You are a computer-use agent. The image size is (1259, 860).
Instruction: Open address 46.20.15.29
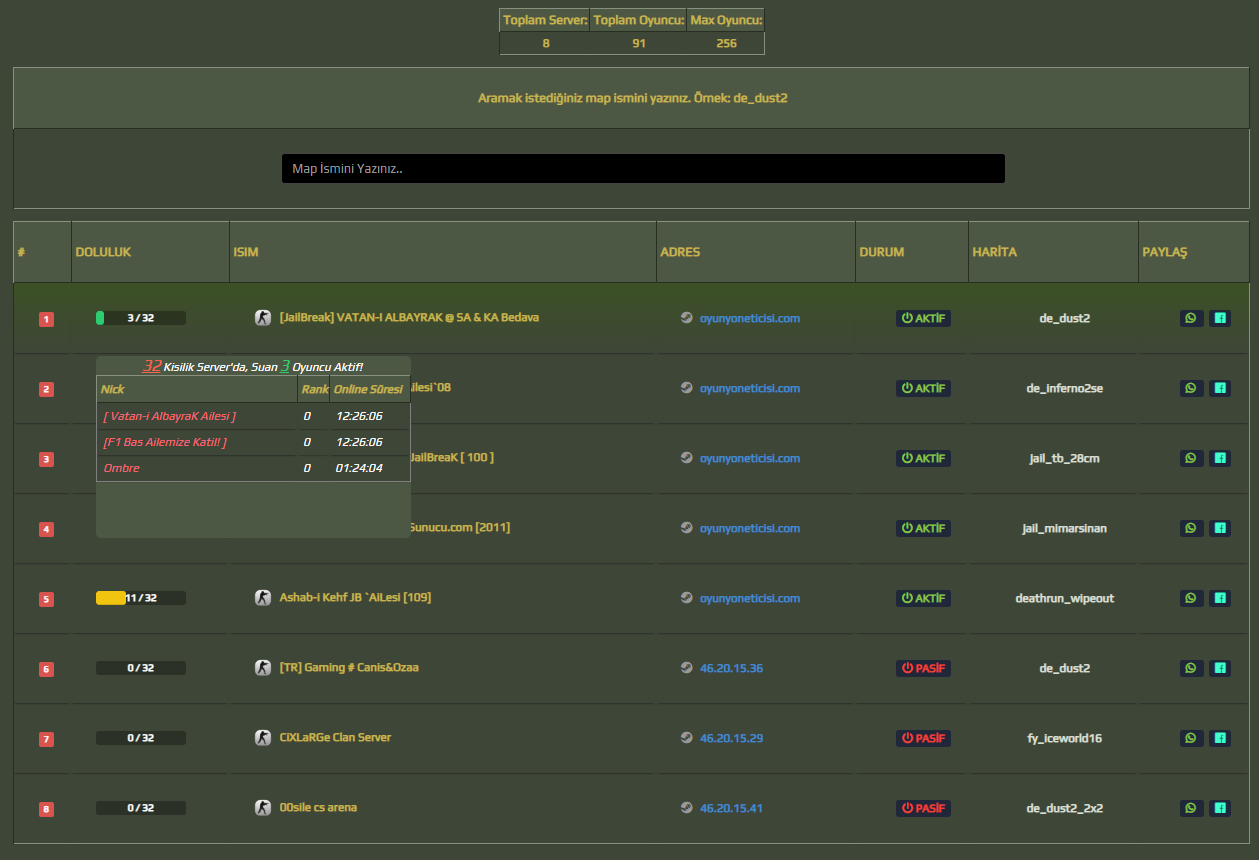point(731,738)
